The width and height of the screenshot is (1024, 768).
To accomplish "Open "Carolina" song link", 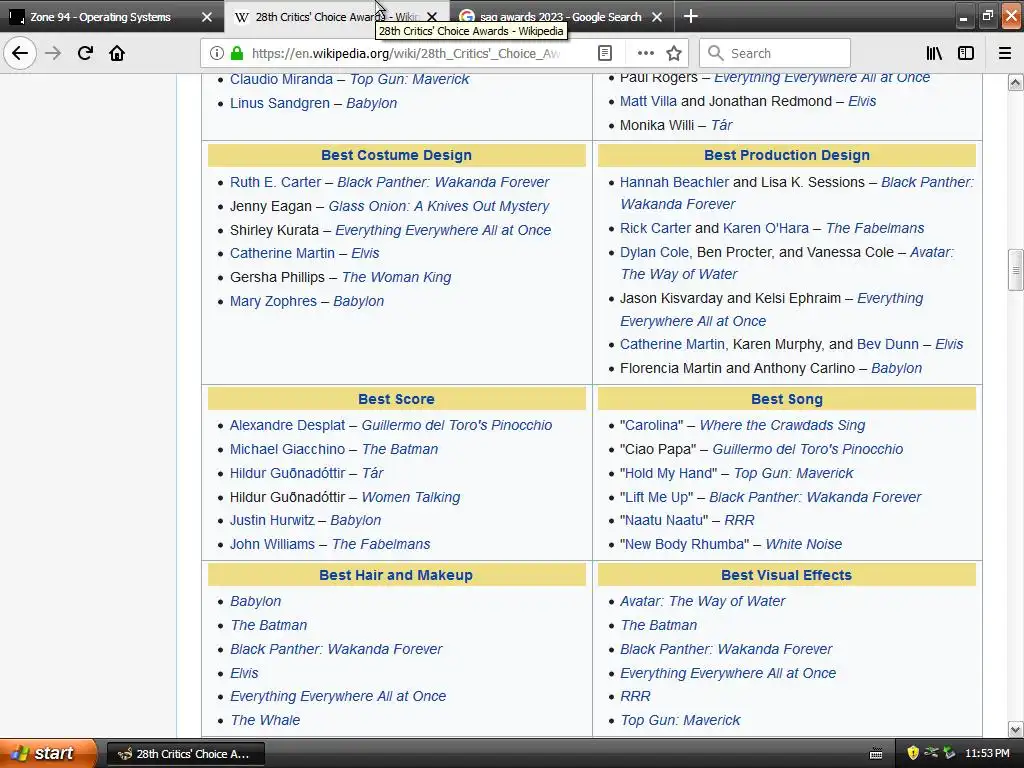I will pyautogui.click(x=651, y=425).
